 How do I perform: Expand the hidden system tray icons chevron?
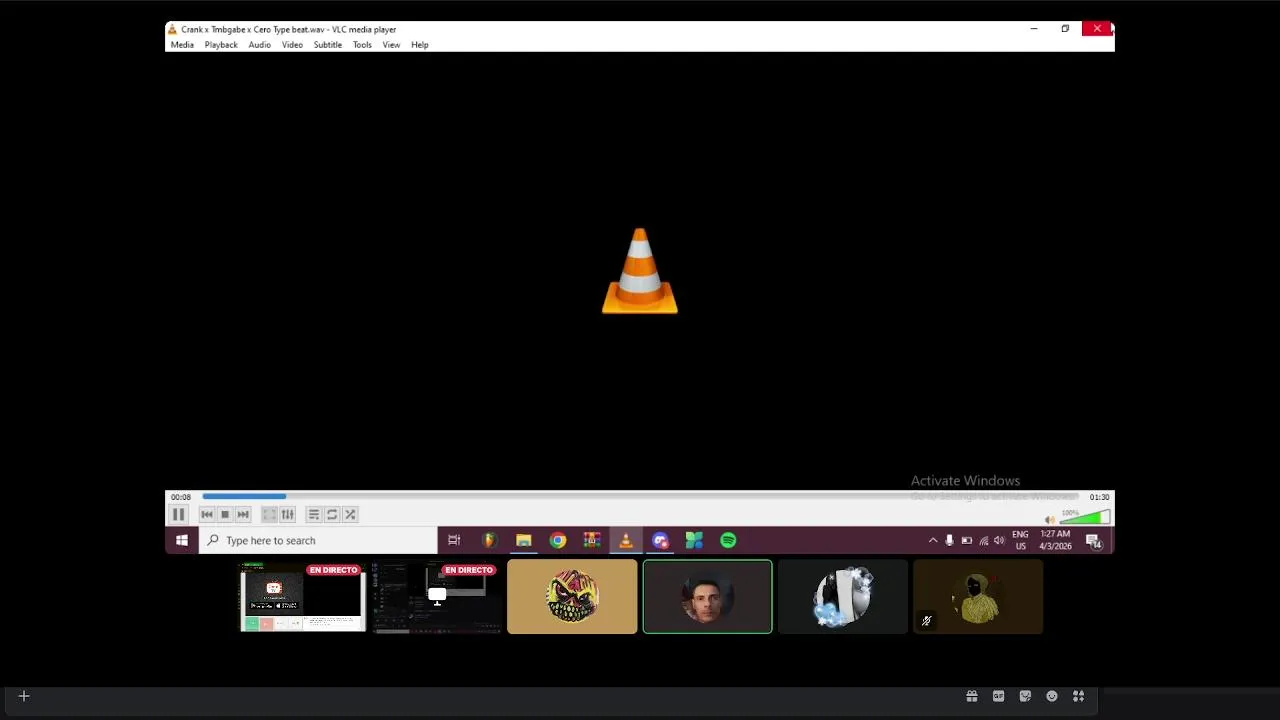(933, 541)
